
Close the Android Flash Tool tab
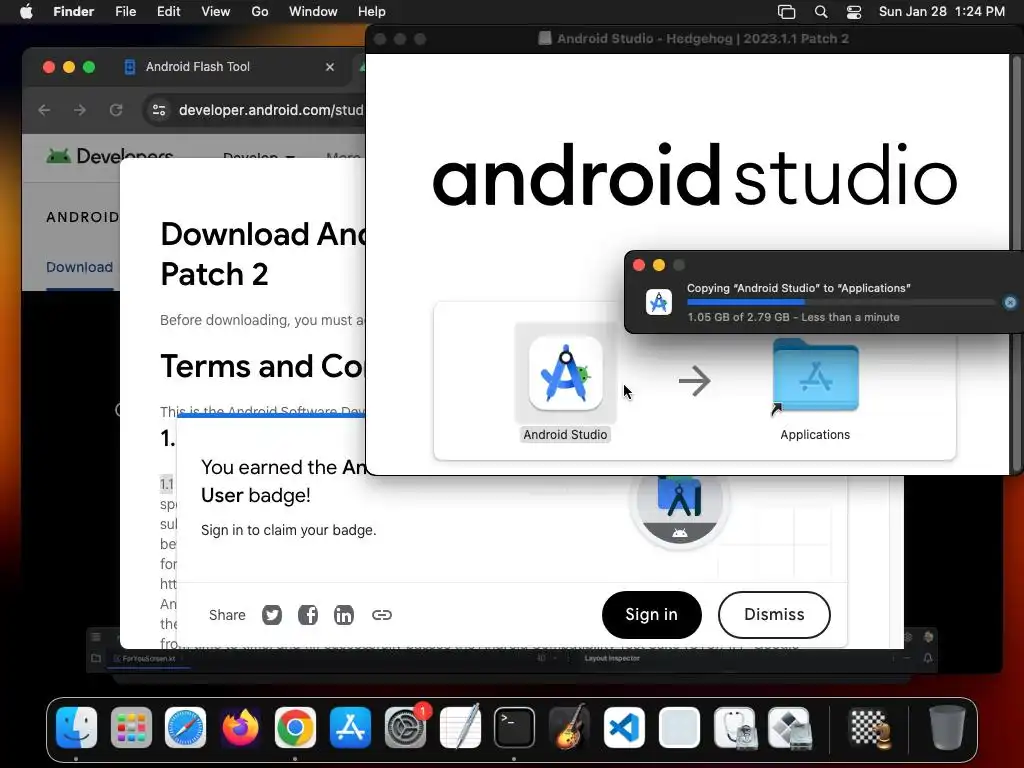click(x=330, y=67)
